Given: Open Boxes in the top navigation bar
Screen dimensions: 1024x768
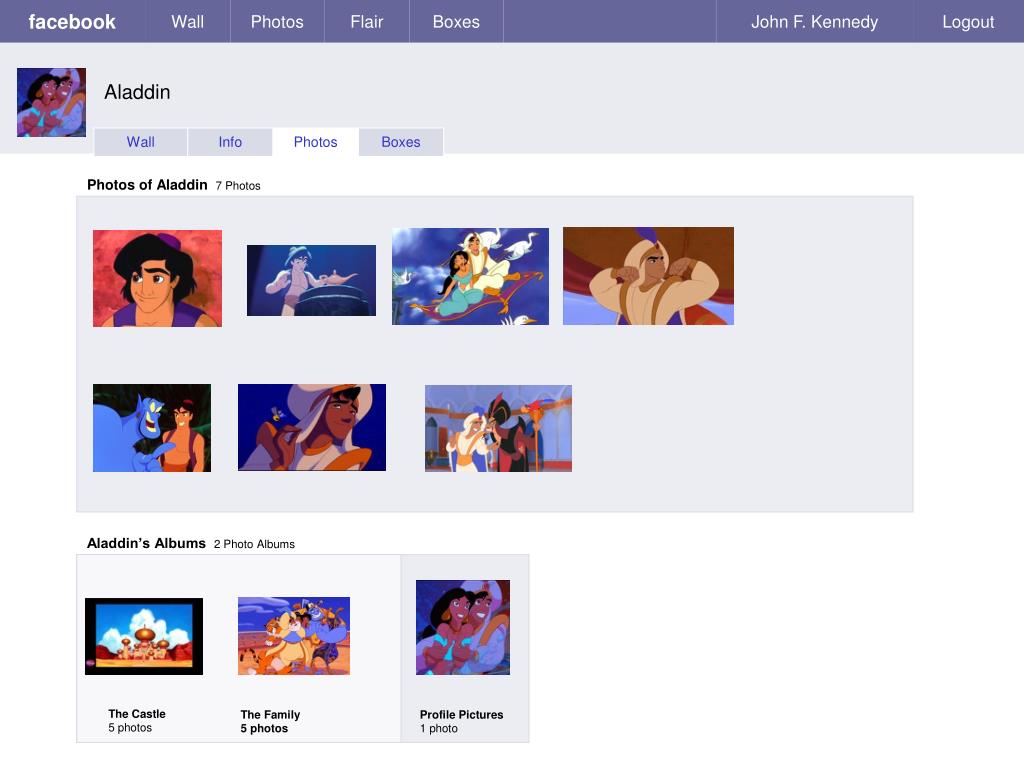Looking at the screenshot, I should click(x=456, y=22).
